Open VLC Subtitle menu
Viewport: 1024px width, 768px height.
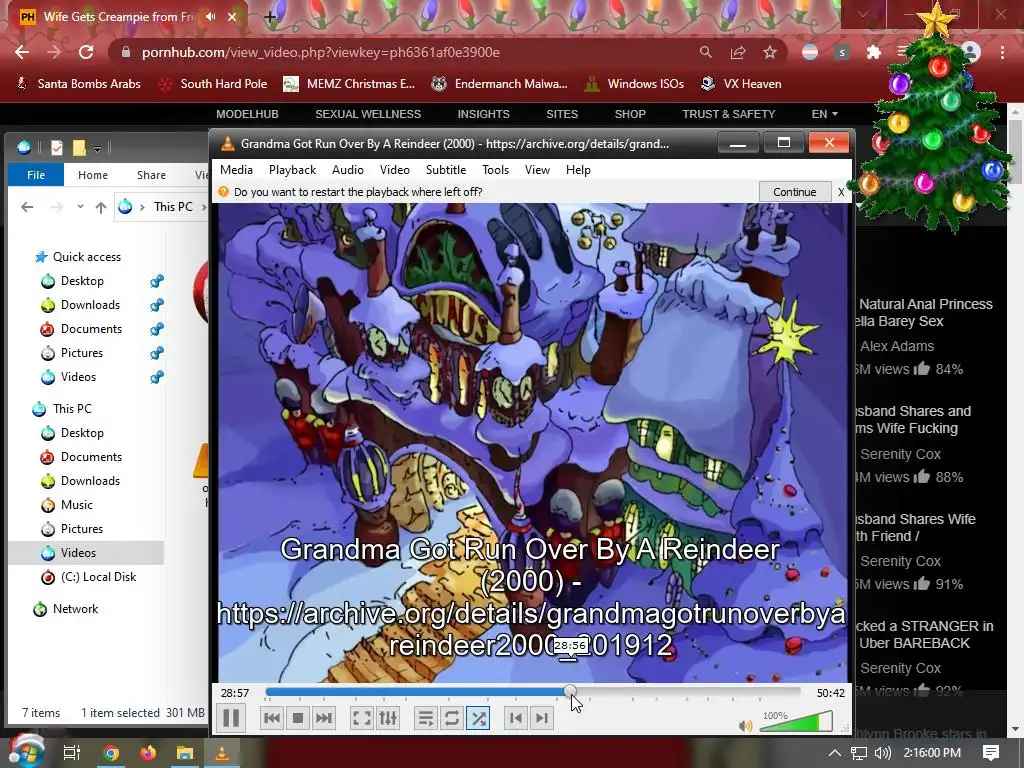click(x=445, y=170)
